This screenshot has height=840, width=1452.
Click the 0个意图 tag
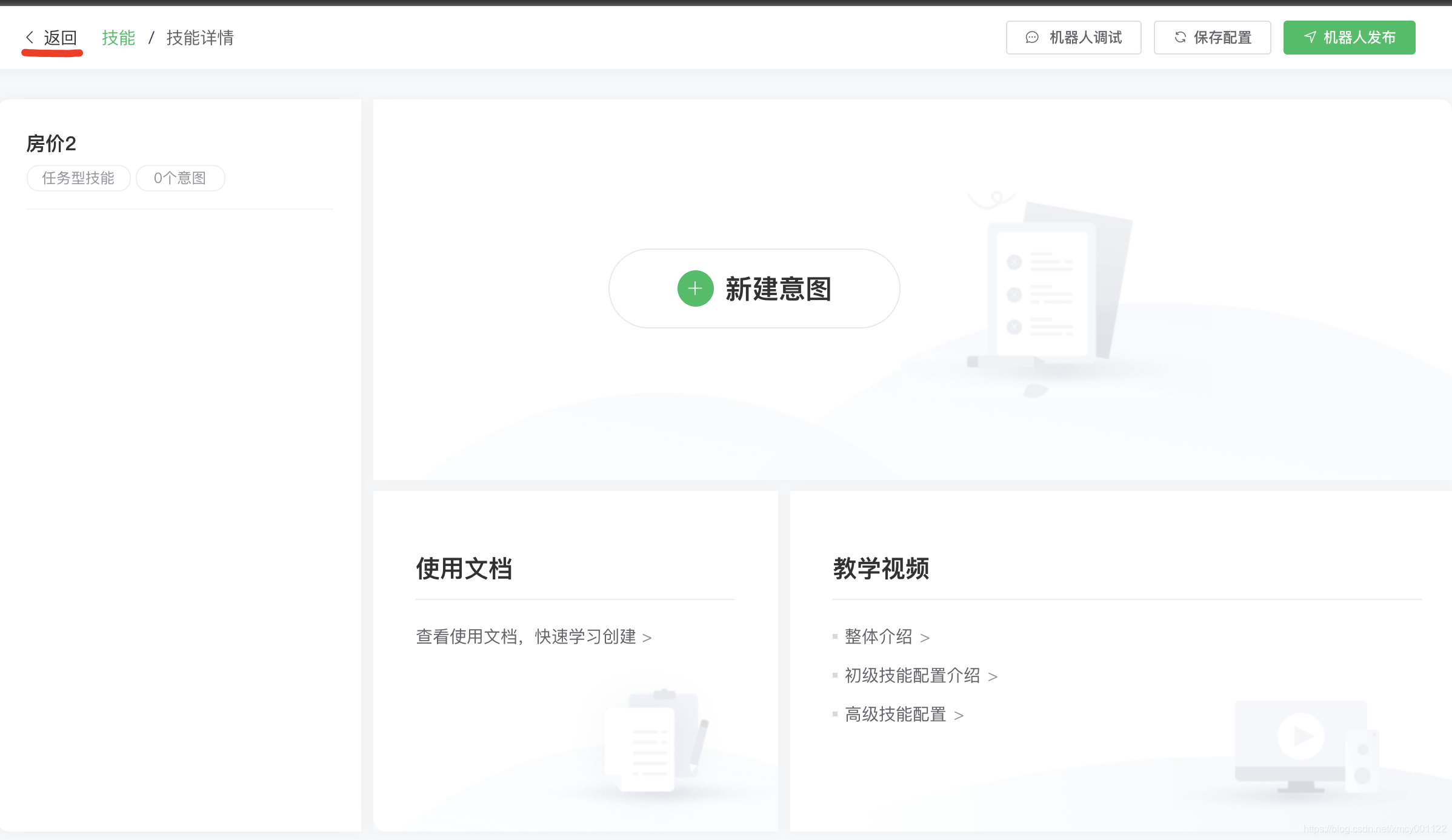click(180, 178)
